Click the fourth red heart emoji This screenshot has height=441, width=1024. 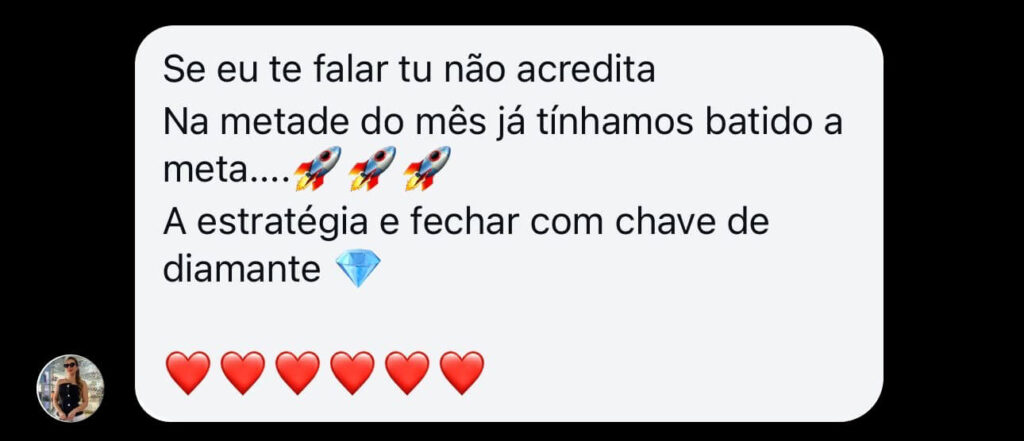tap(353, 372)
